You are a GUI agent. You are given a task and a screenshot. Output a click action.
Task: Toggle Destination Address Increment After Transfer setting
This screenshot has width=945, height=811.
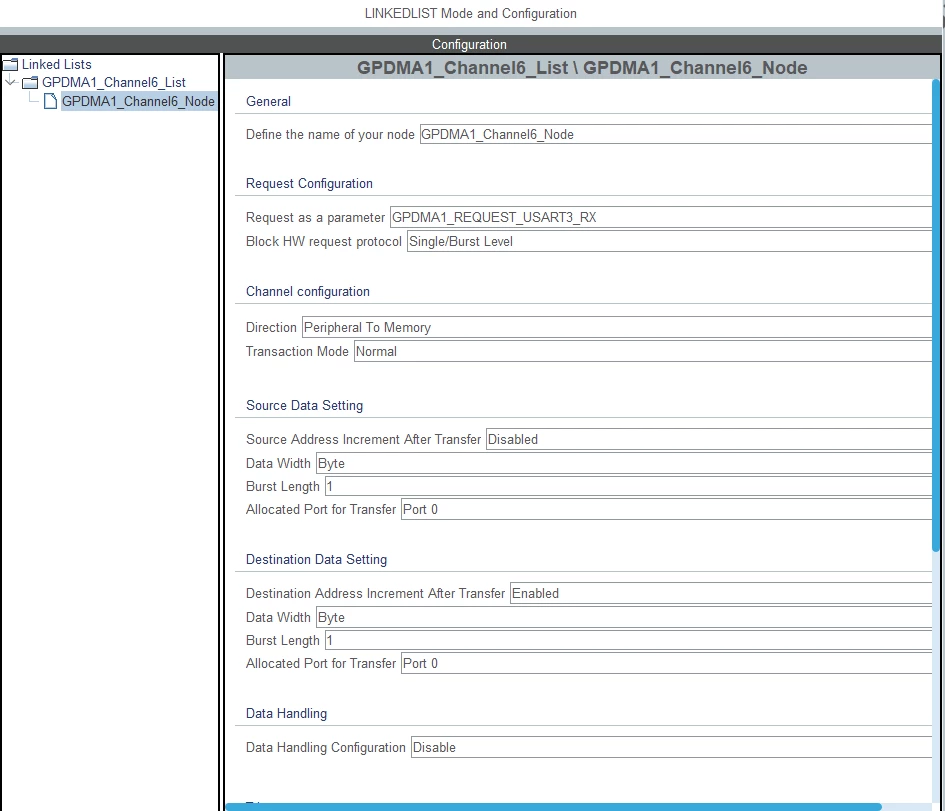721,593
